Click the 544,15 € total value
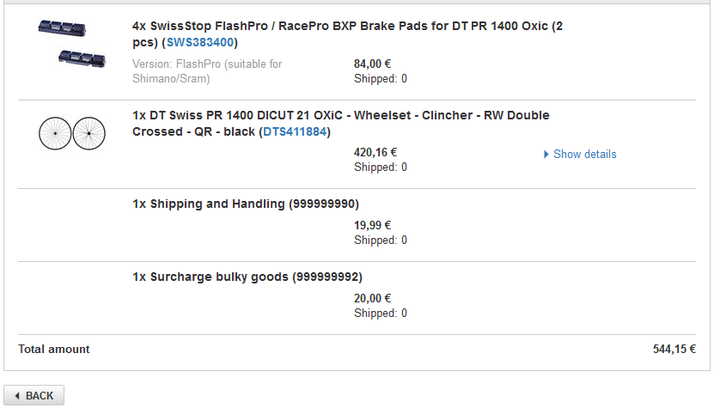This screenshot has width=720, height=408. [674, 349]
